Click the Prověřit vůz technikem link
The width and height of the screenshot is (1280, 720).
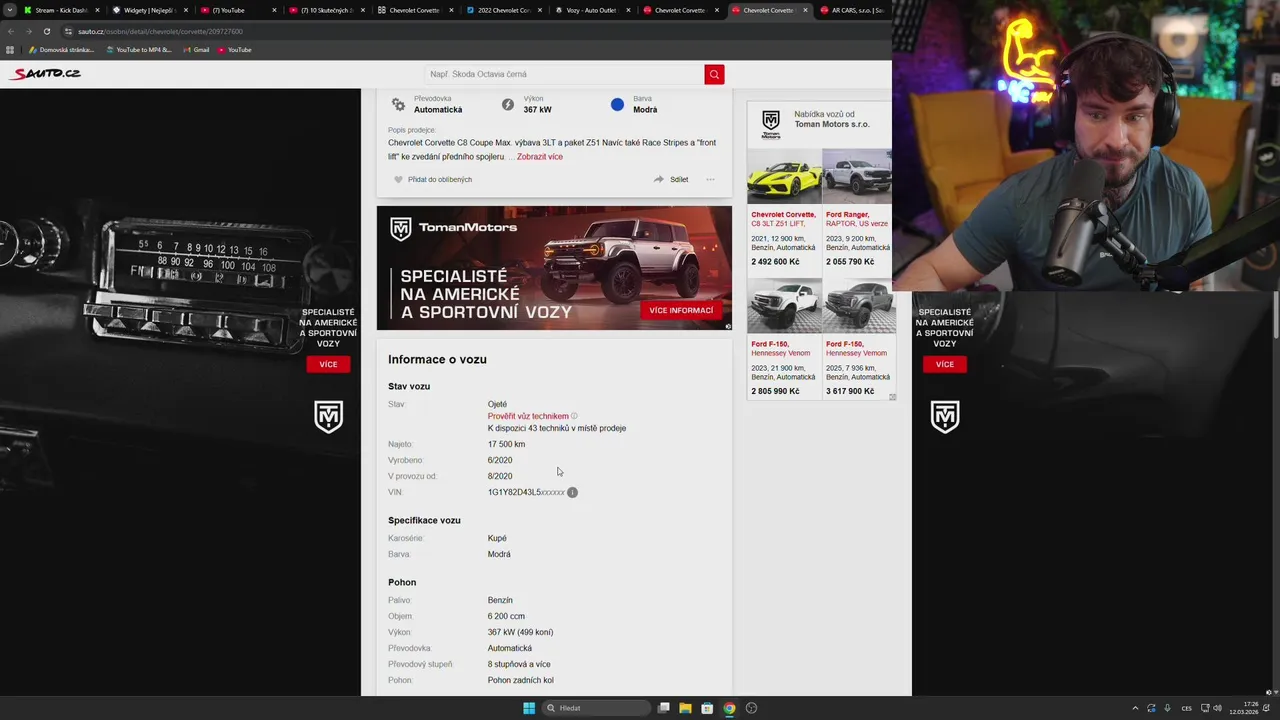coord(528,416)
